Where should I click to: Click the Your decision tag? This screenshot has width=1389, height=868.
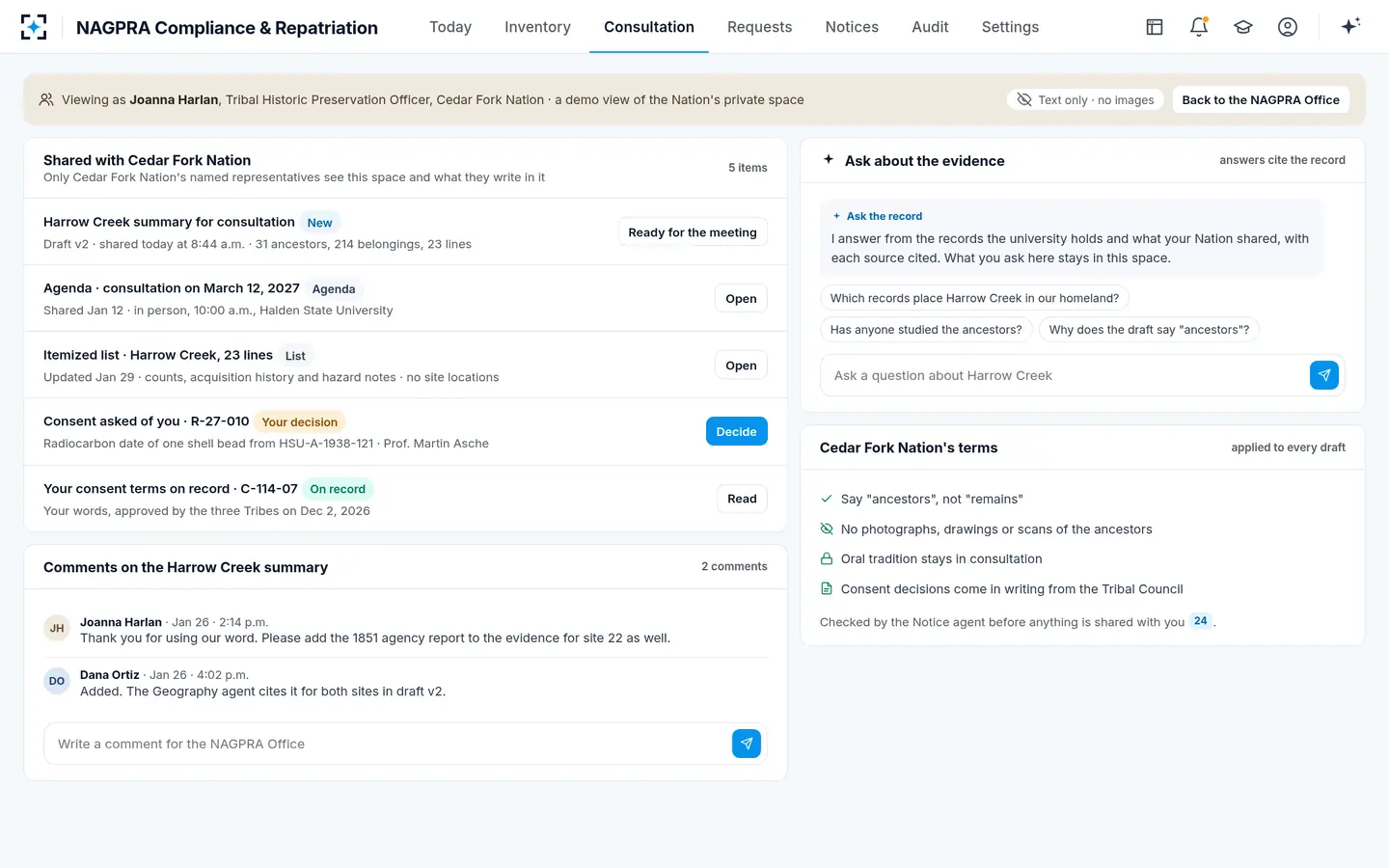click(x=300, y=421)
